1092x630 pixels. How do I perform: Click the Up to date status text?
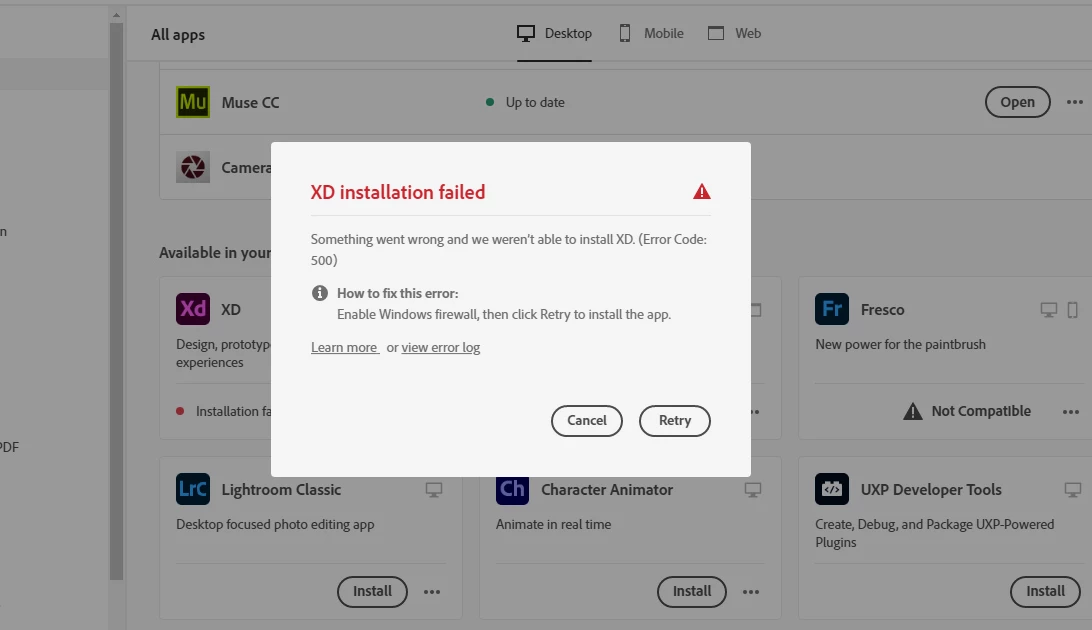coord(535,102)
